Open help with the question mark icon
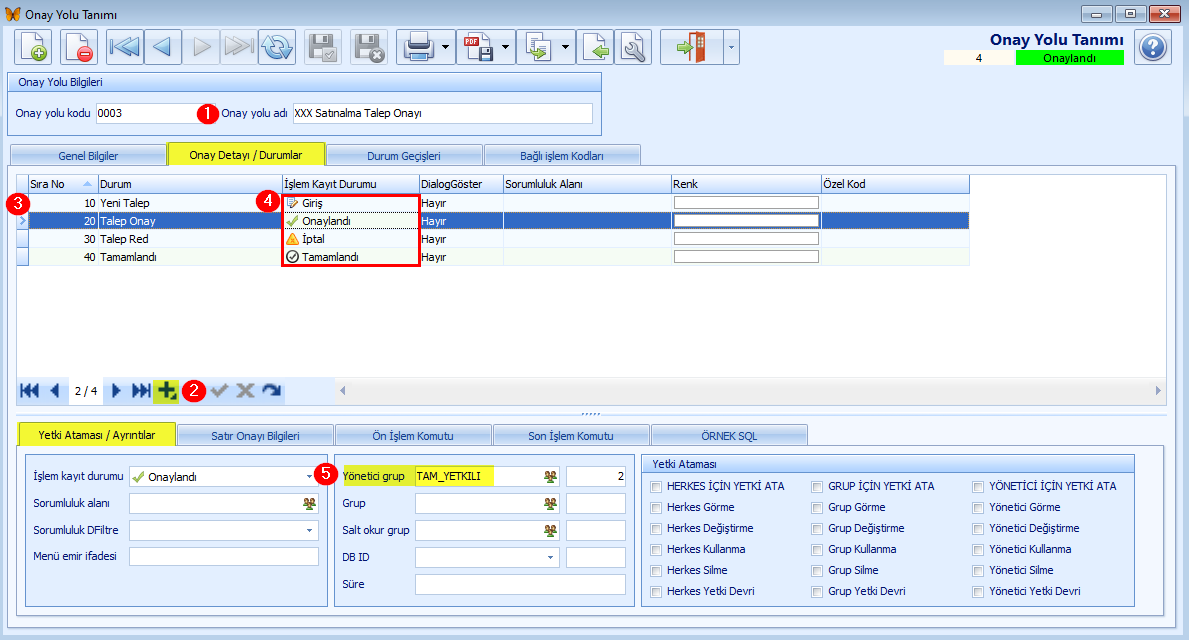 pyautogui.click(x=1153, y=47)
